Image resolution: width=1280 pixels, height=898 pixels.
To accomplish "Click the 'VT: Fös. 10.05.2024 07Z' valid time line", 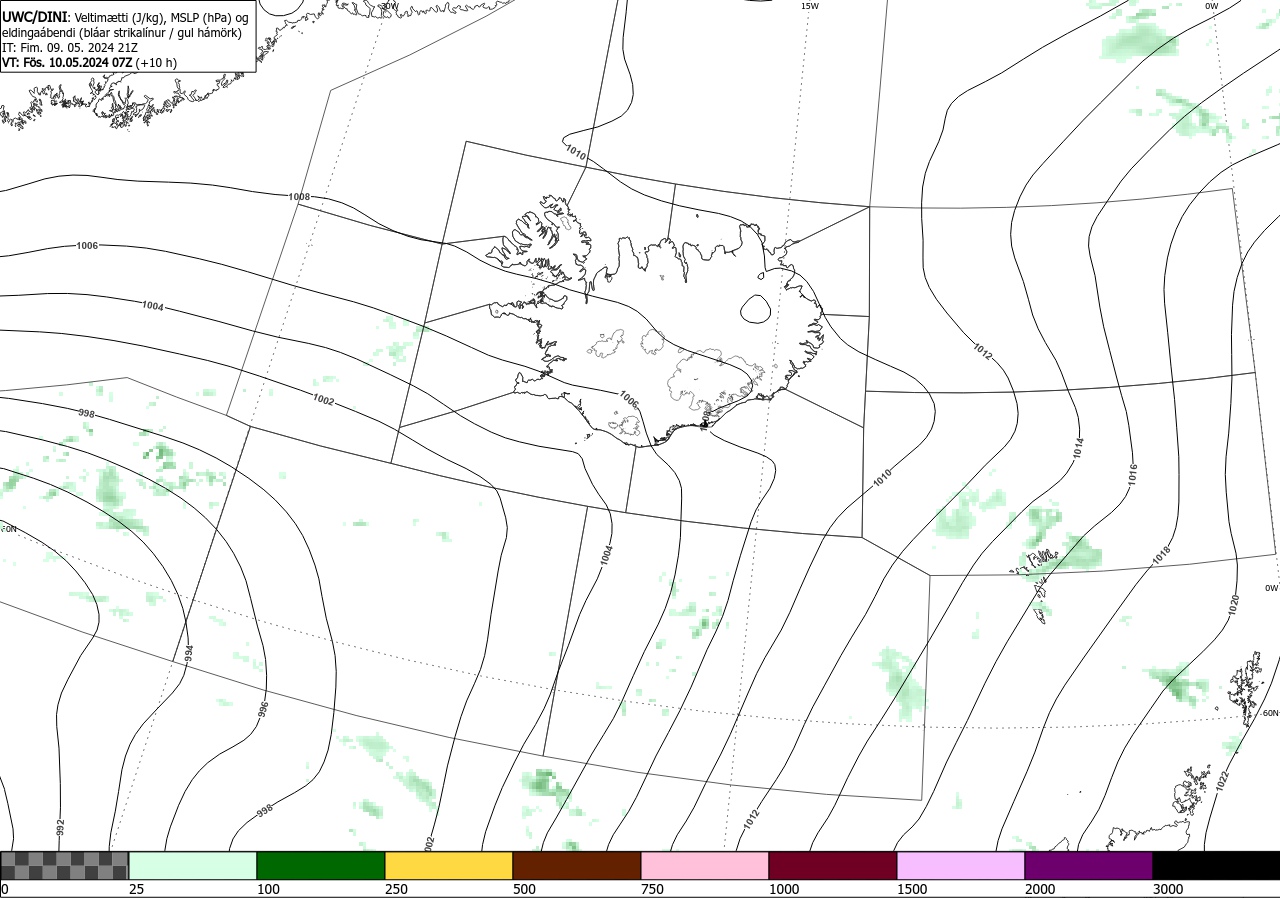I will click(90, 62).
